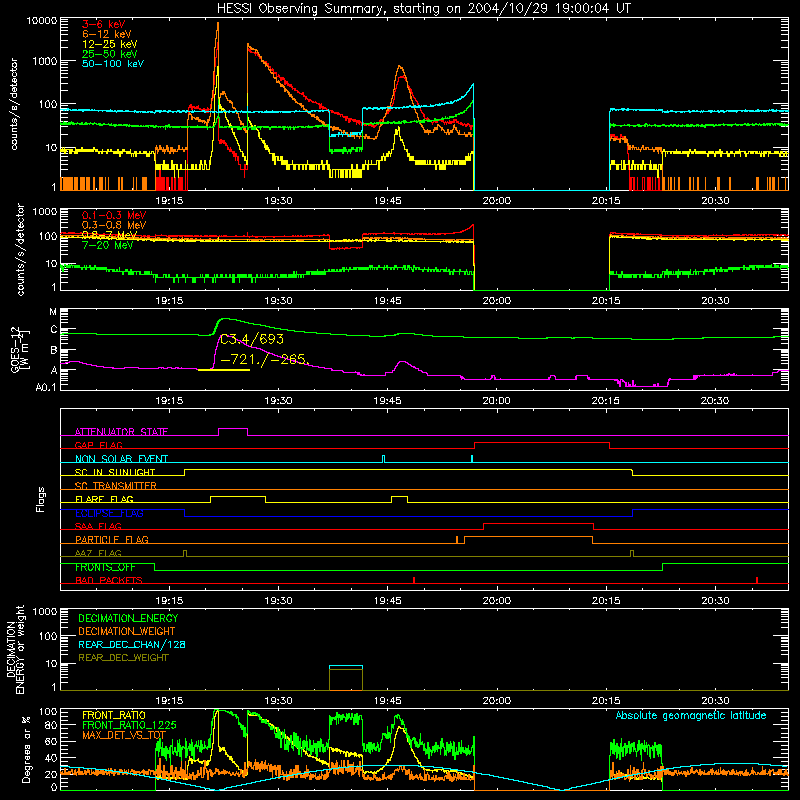Select the NON_SOLAR_EVENT flag label
Image resolution: width=800 pixels, height=800 pixels.
tap(121, 459)
